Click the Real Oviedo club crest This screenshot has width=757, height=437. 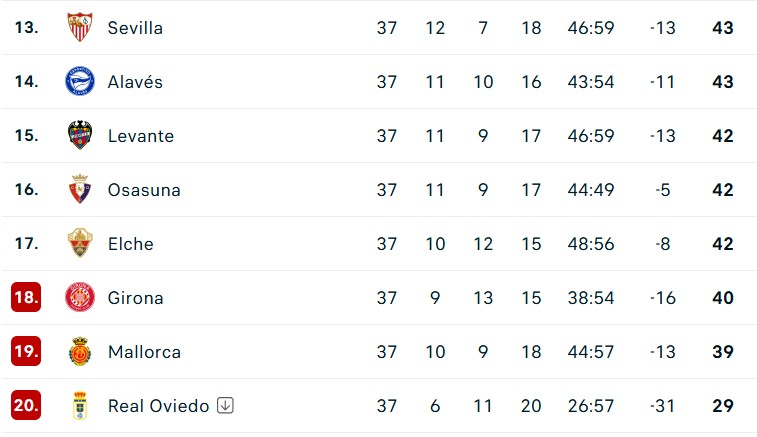point(80,406)
